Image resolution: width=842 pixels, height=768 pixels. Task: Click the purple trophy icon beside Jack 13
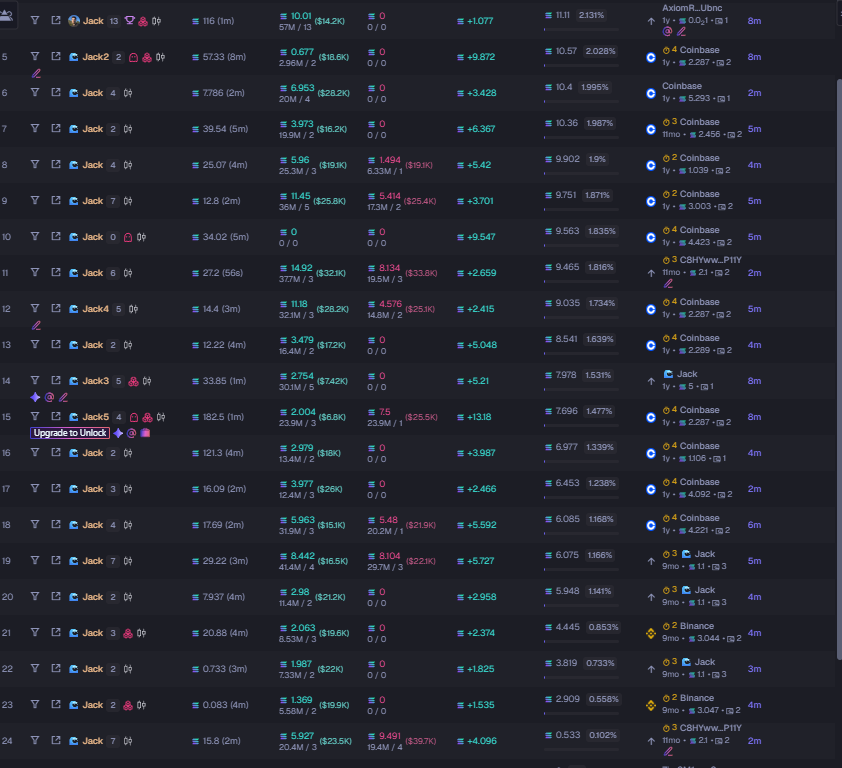129,20
